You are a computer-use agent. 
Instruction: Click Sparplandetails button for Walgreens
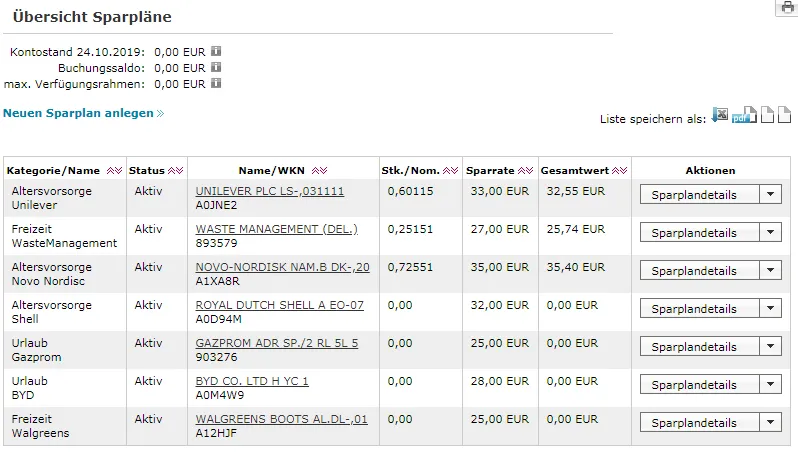tap(699, 422)
